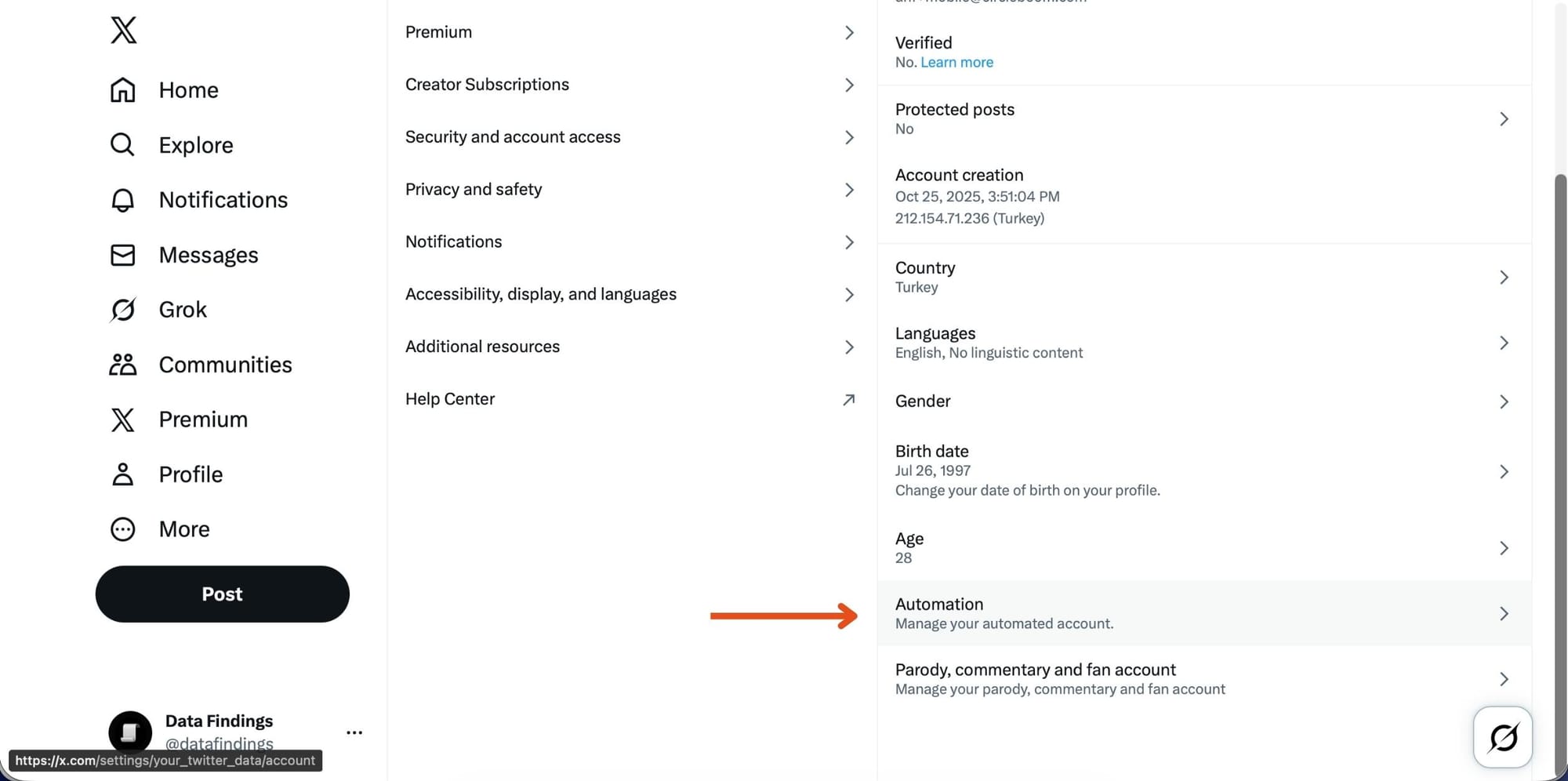Open Help Center external link
This screenshot has height=781, width=1568.
click(x=629, y=399)
